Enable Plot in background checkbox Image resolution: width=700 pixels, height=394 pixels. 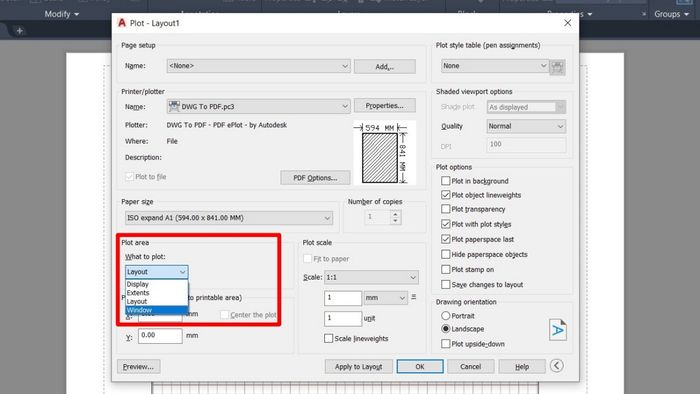[446, 181]
